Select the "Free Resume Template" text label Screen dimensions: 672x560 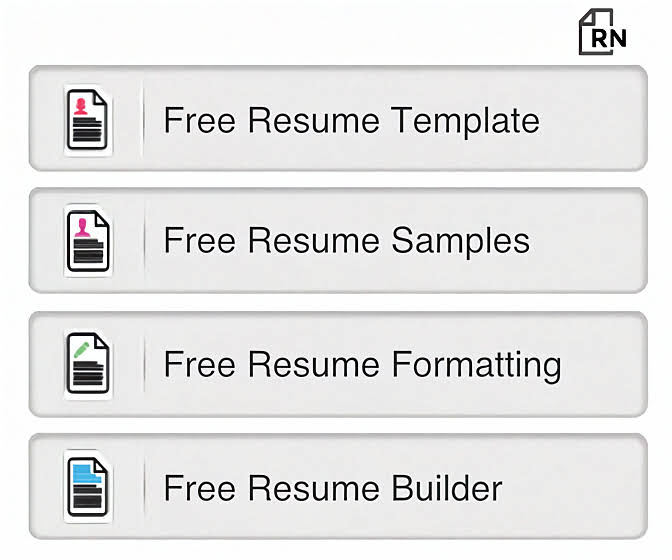(x=351, y=120)
